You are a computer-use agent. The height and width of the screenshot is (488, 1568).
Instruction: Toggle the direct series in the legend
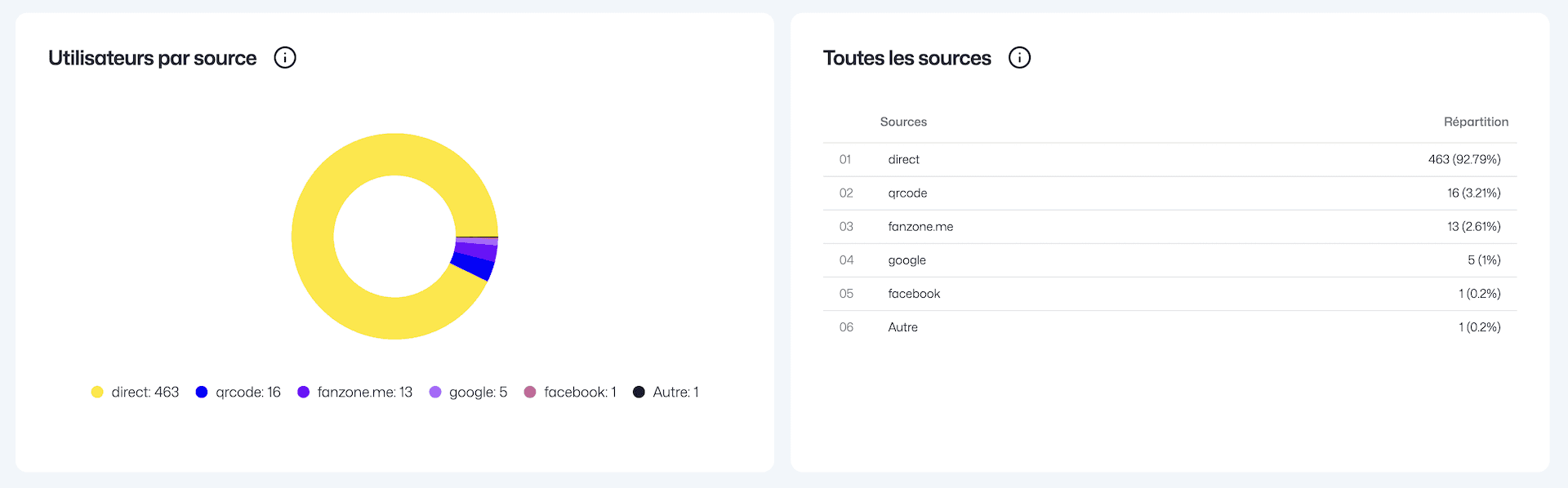pos(136,392)
